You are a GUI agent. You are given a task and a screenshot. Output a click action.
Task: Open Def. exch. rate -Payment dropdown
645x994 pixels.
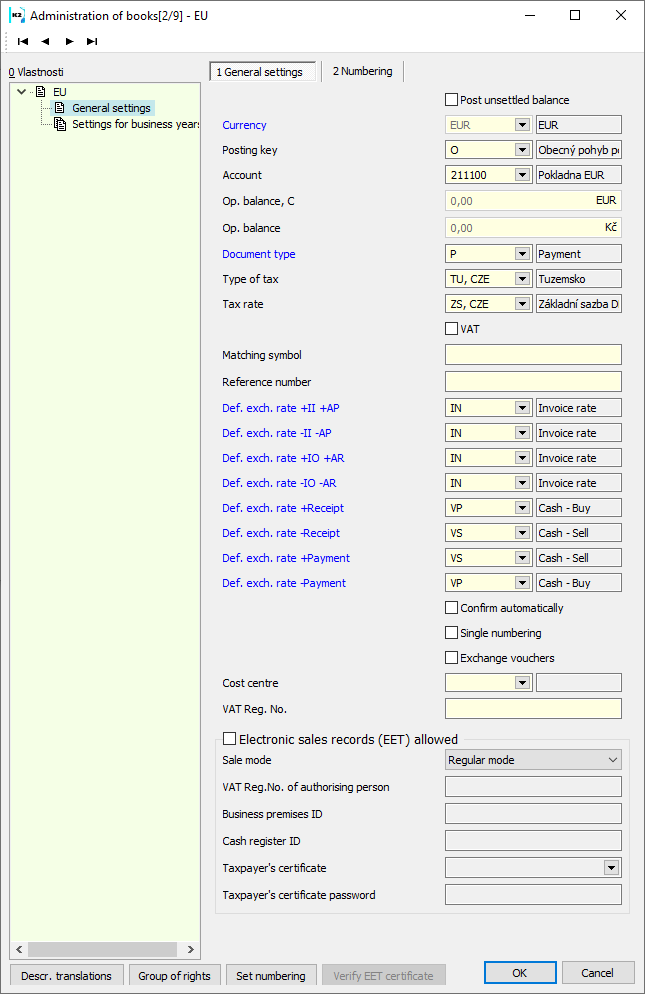tap(523, 583)
